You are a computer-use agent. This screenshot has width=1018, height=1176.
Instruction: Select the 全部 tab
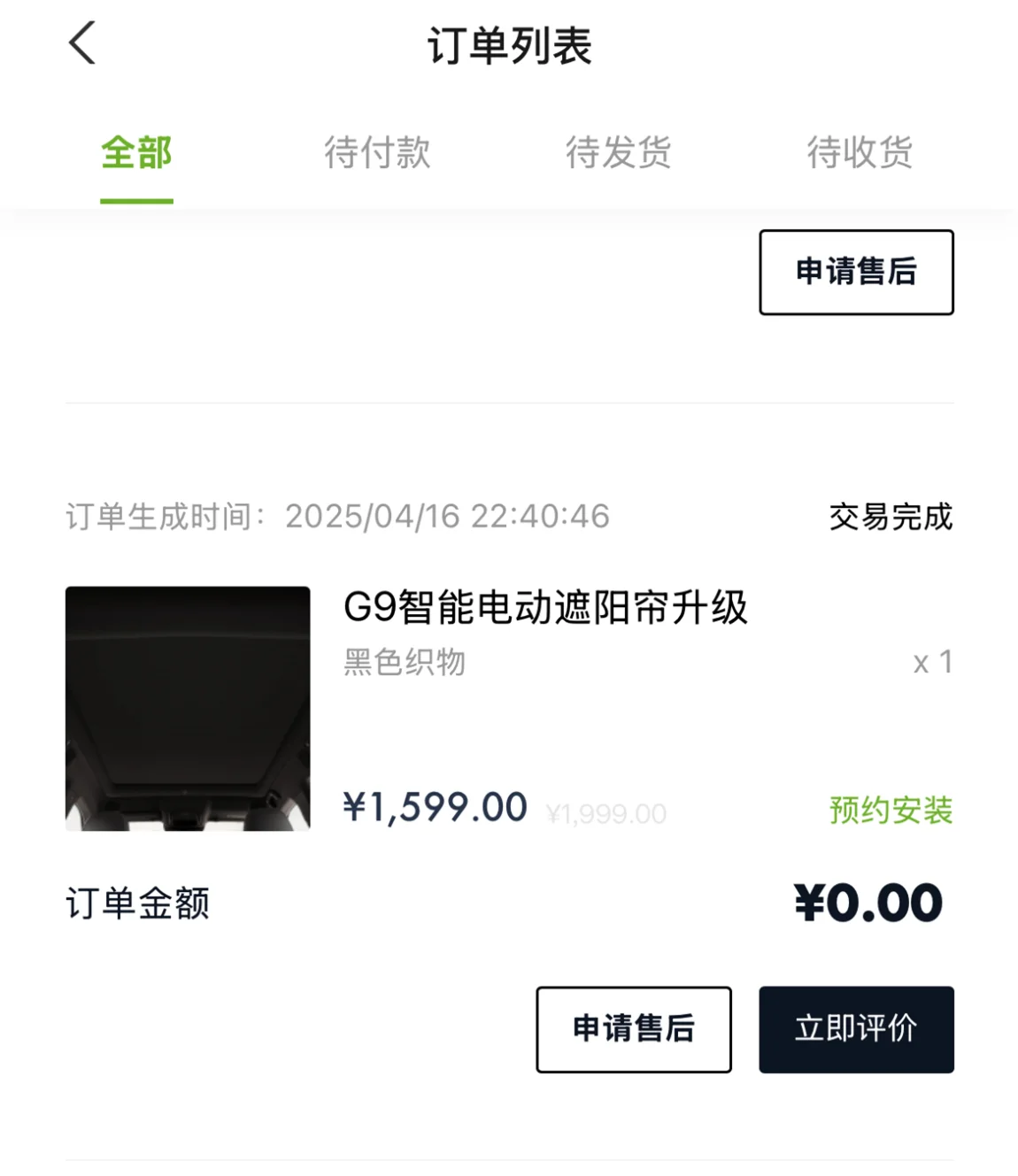tap(136, 153)
